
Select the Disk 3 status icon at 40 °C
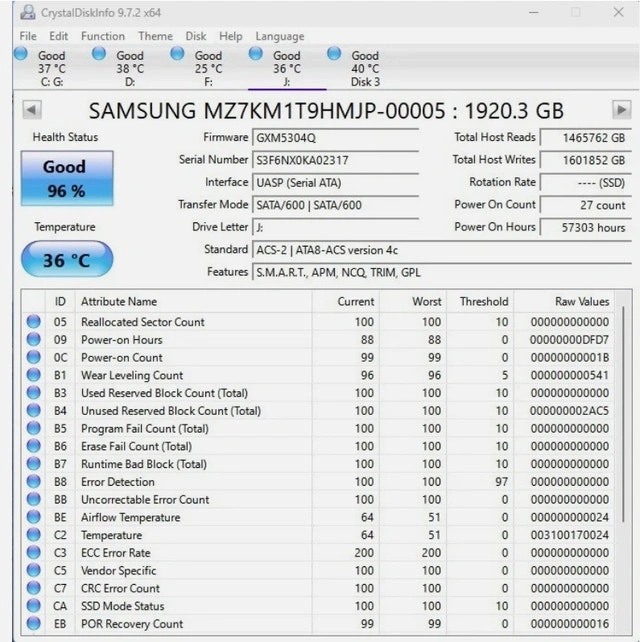(x=334, y=54)
